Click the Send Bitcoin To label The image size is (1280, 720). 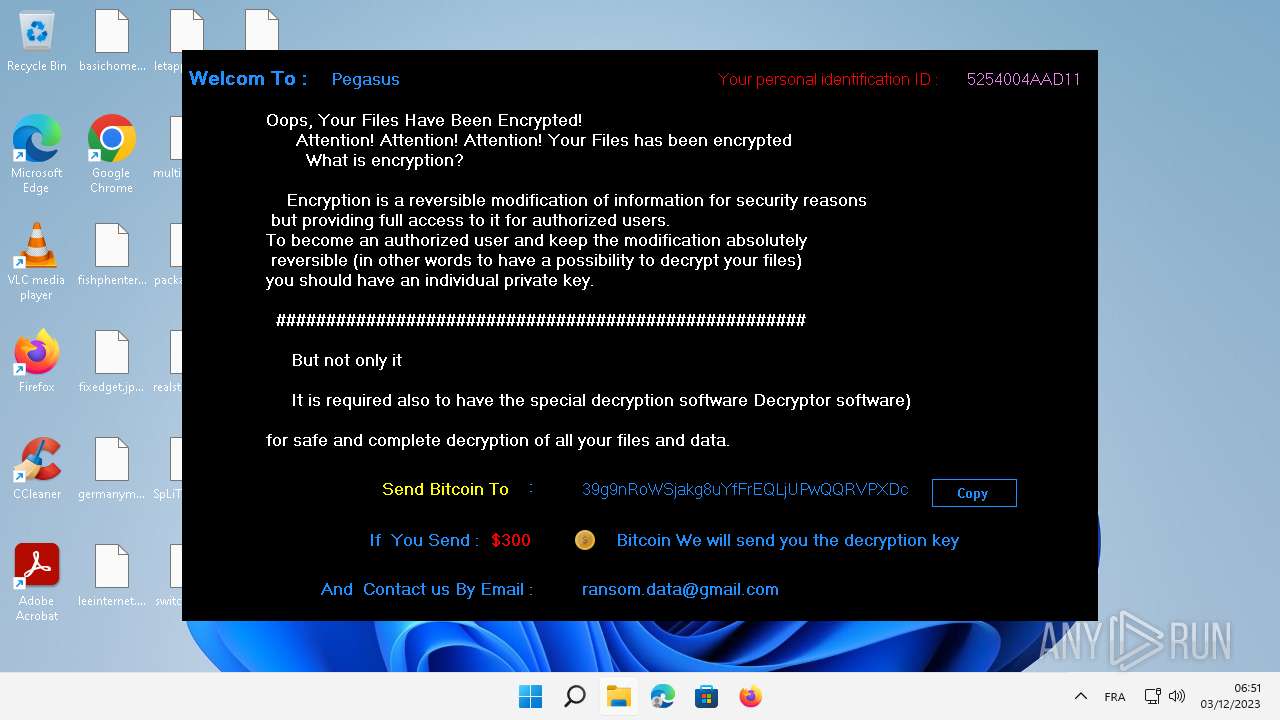pos(445,489)
